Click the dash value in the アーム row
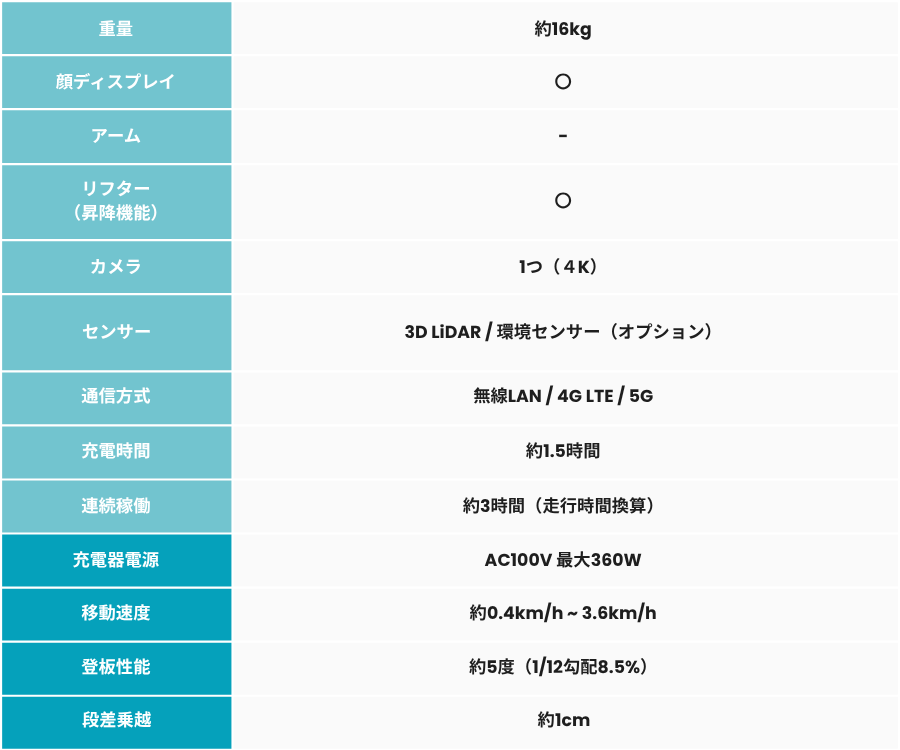This screenshot has height=750, width=900. click(563, 136)
